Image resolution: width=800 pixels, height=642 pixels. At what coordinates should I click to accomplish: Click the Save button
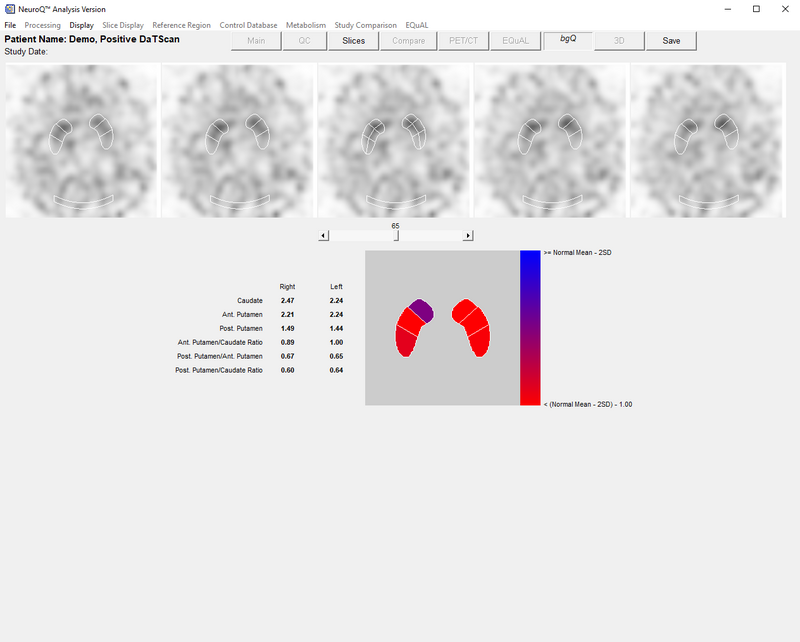click(671, 41)
